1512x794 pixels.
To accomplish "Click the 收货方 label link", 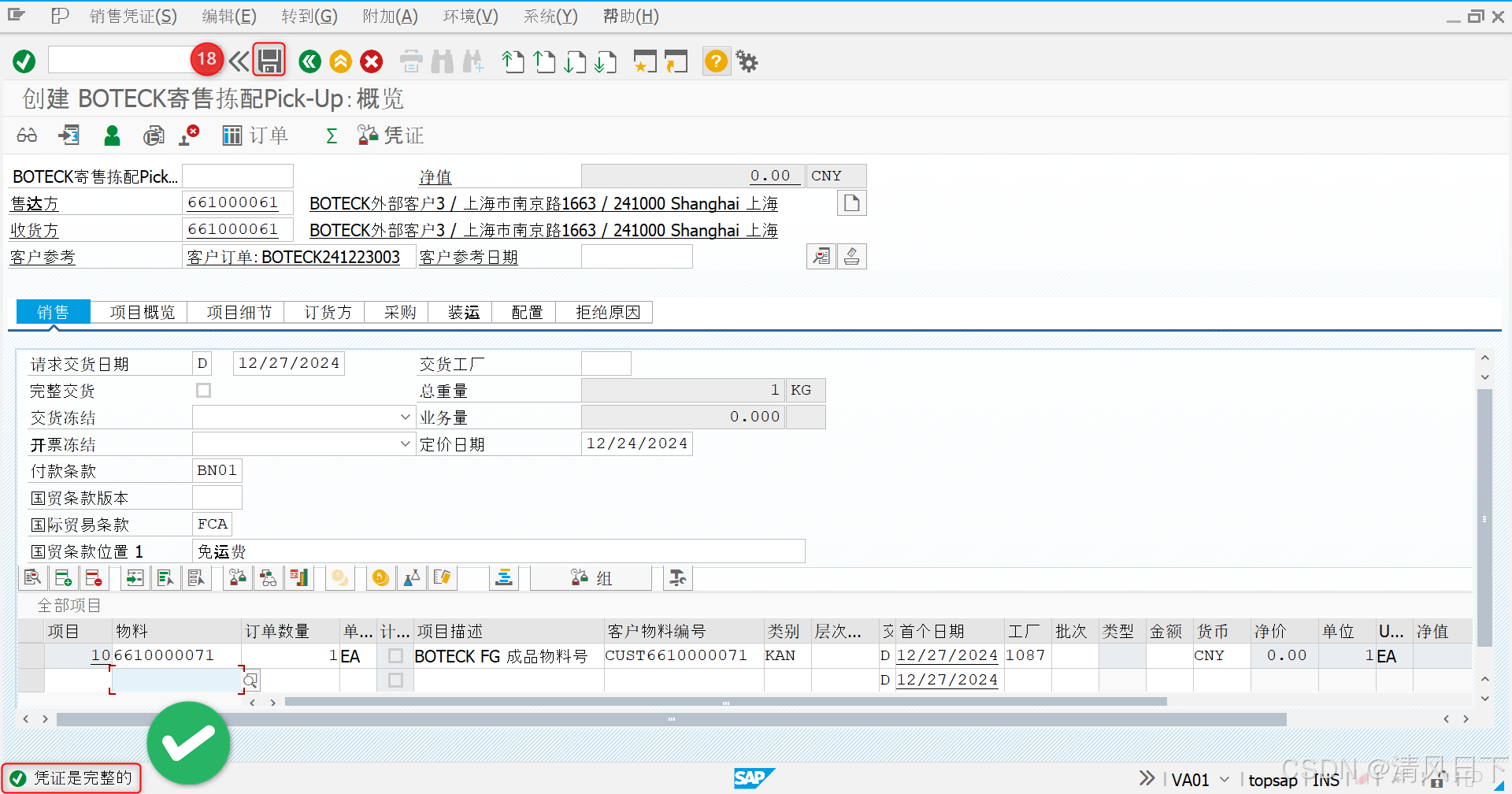I will pyautogui.click(x=35, y=231).
